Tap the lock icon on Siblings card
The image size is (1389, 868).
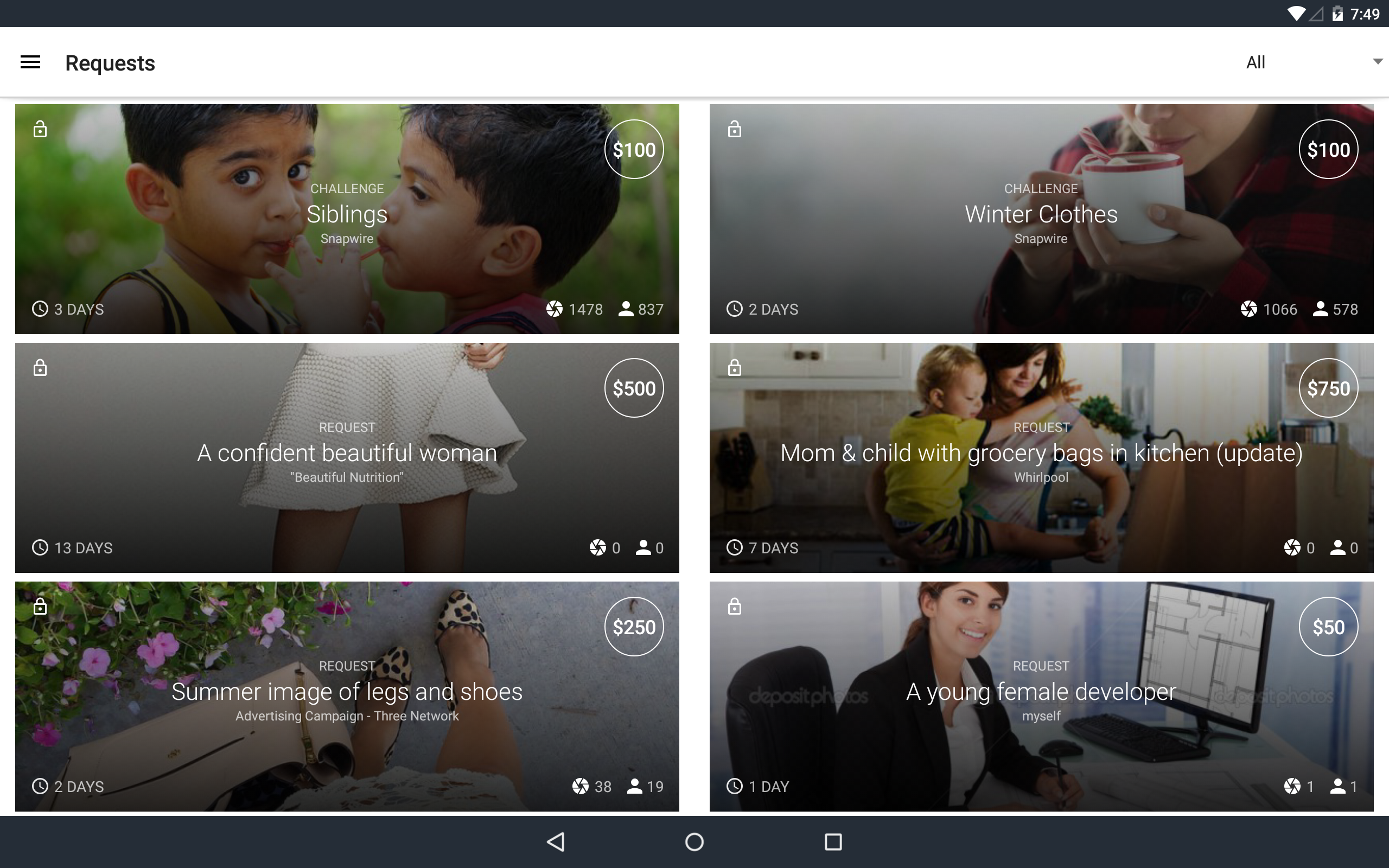[40, 129]
